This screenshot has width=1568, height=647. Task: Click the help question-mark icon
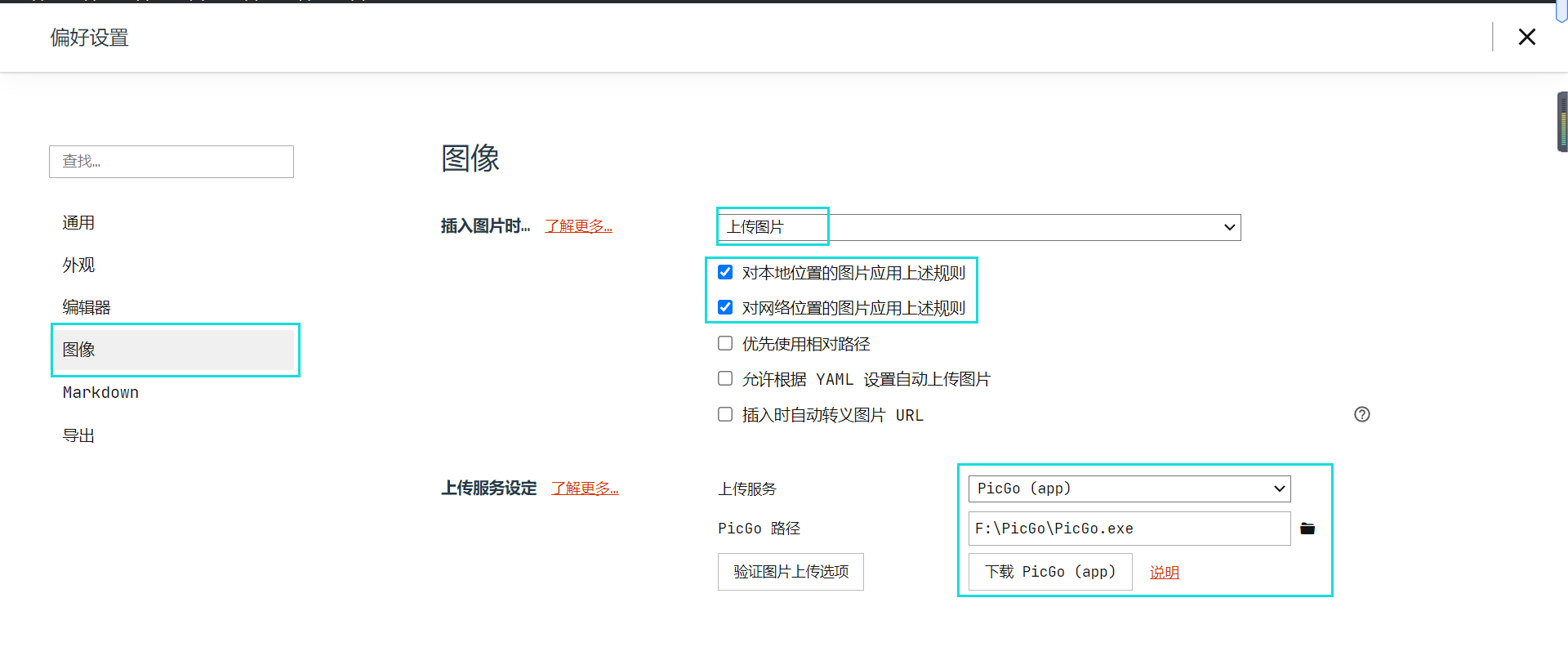click(1361, 414)
